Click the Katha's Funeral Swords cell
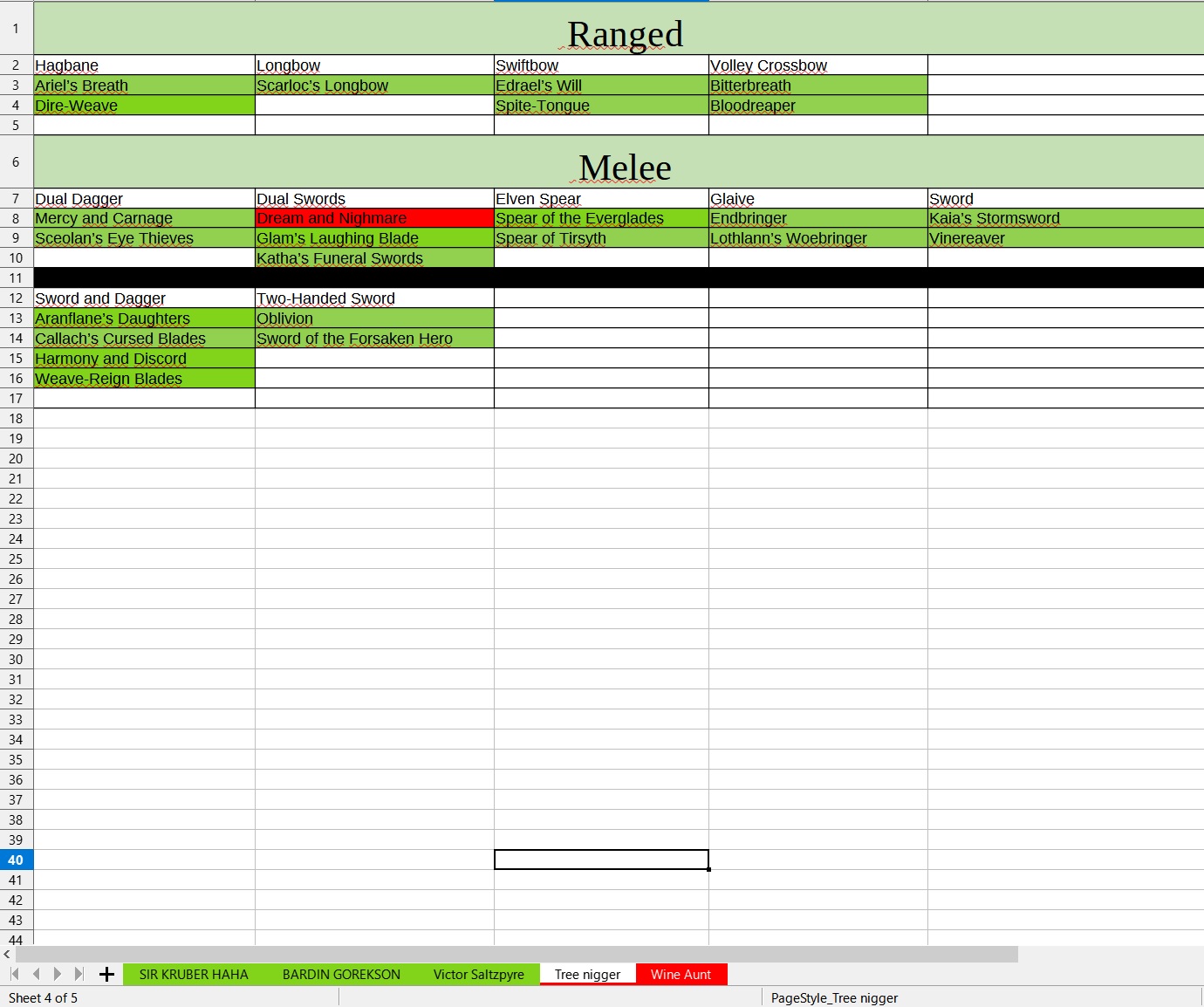The height and width of the screenshot is (1007, 1204). (x=374, y=258)
